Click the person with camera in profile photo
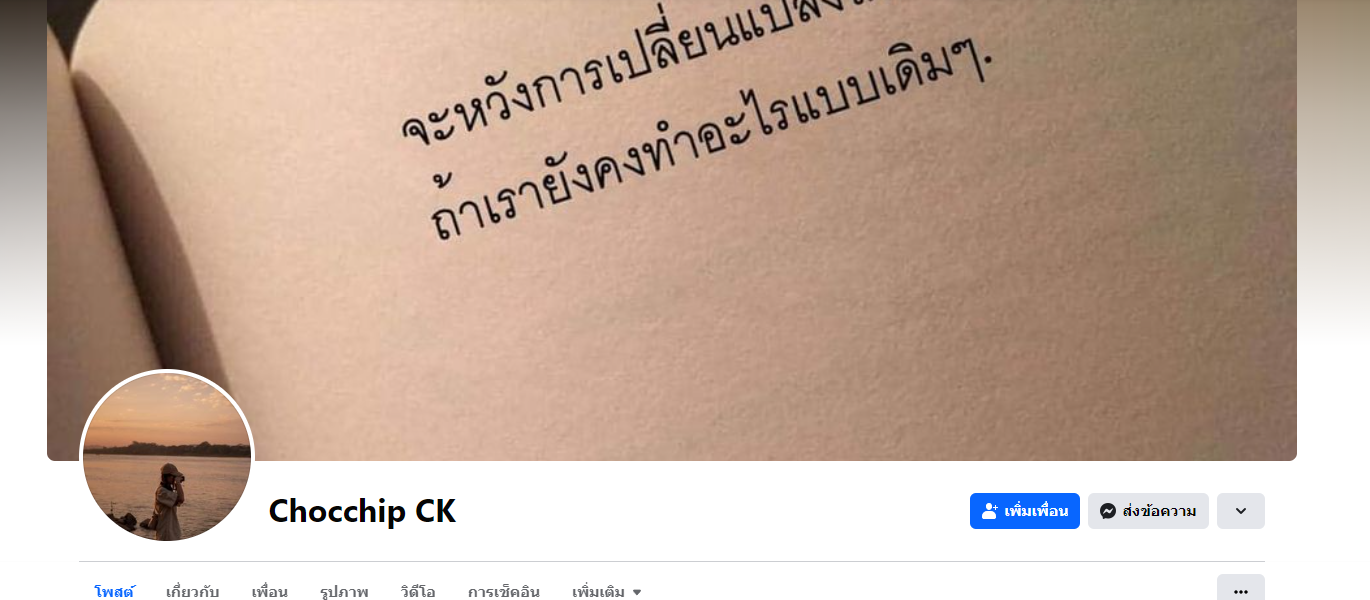 pyautogui.click(x=165, y=497)
